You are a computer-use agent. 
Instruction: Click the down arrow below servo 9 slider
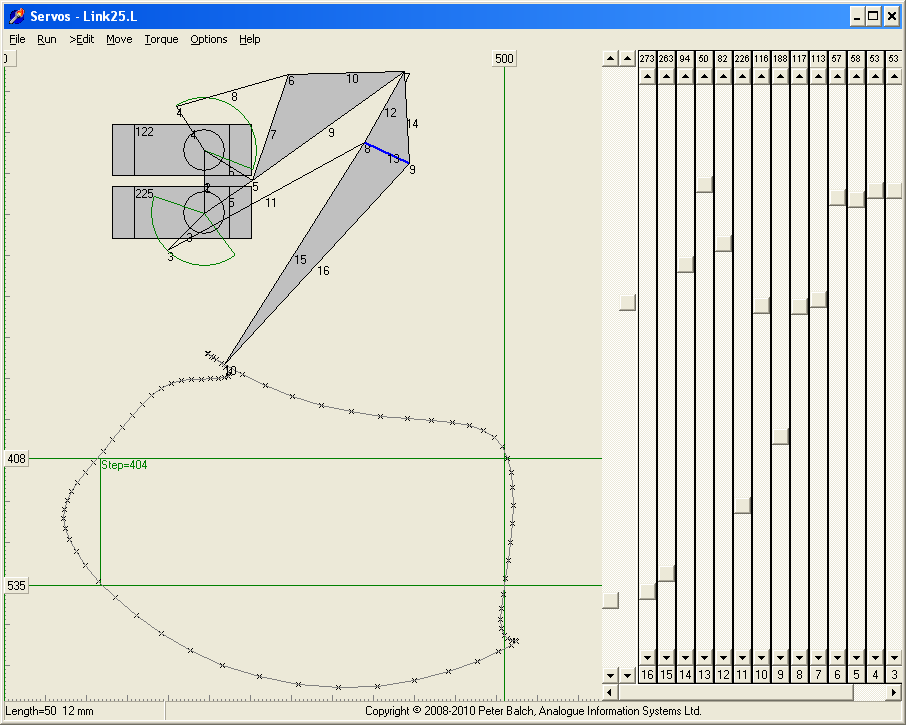point(779,658)
